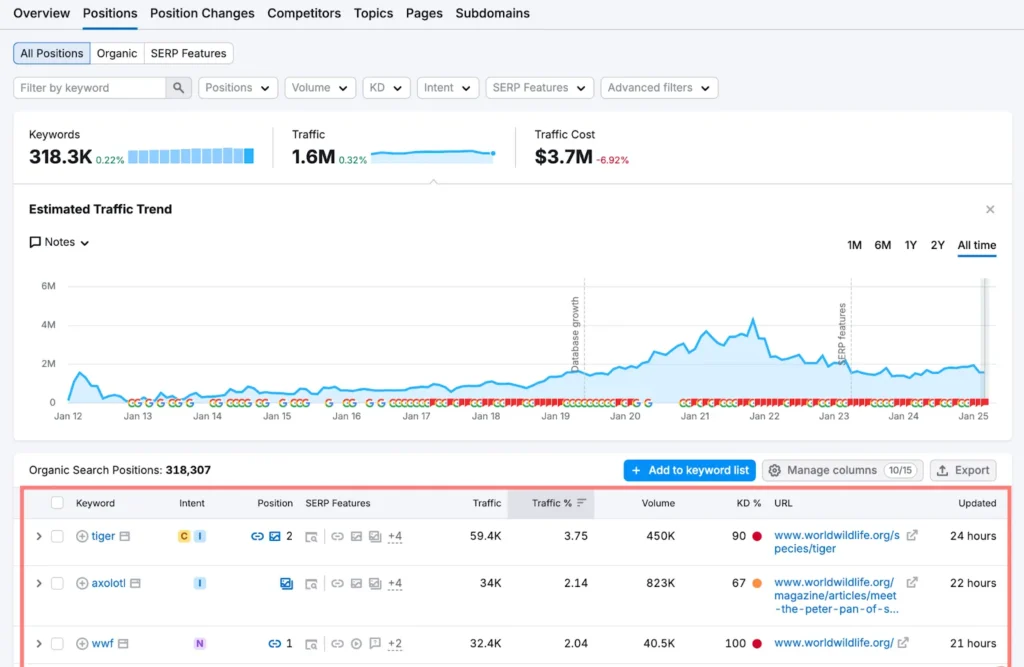The image size is (1024, 667).
Task: Select the Organic positions tab
Action: click(116, 53)
